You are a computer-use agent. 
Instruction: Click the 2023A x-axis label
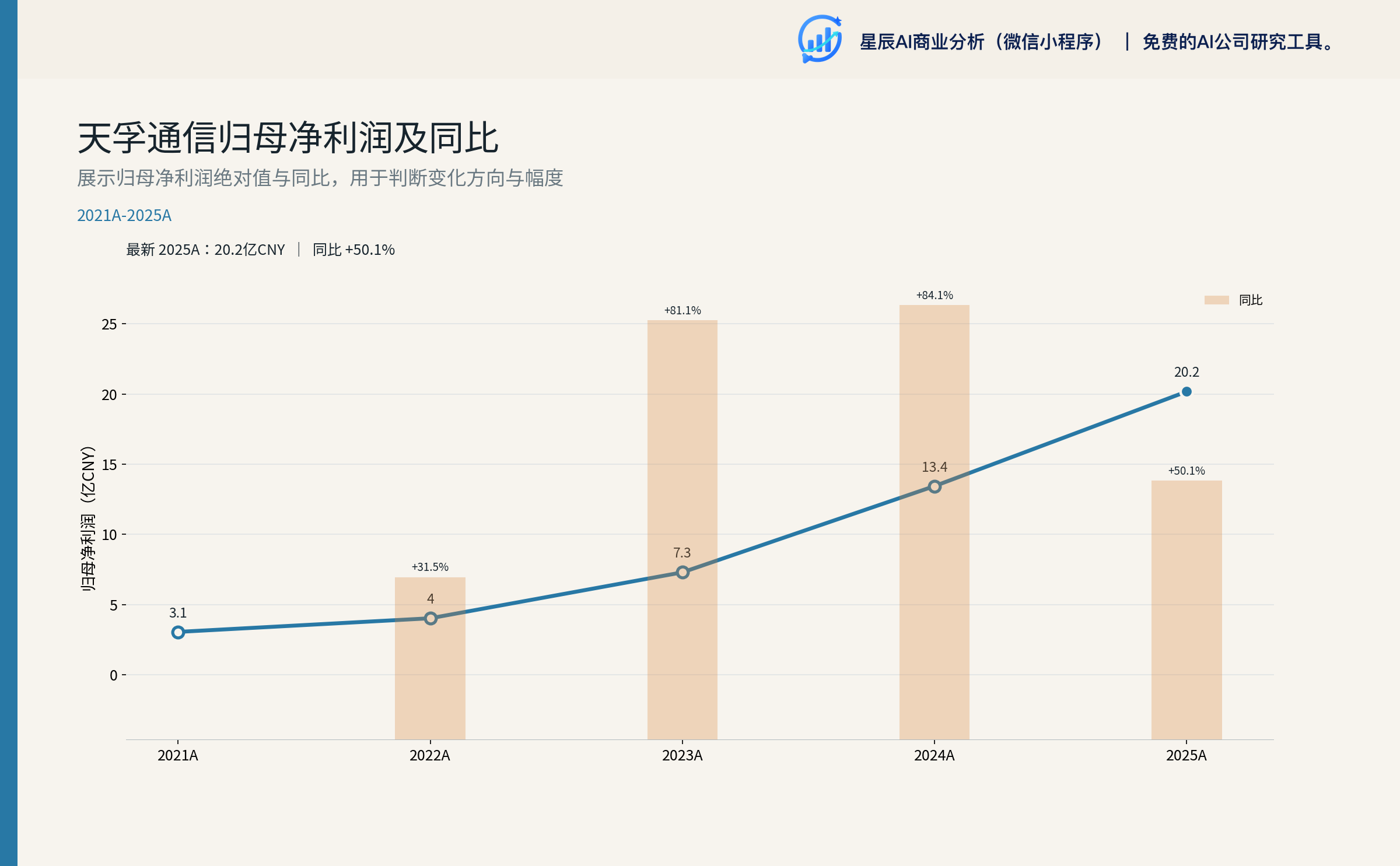coord(682,756)
